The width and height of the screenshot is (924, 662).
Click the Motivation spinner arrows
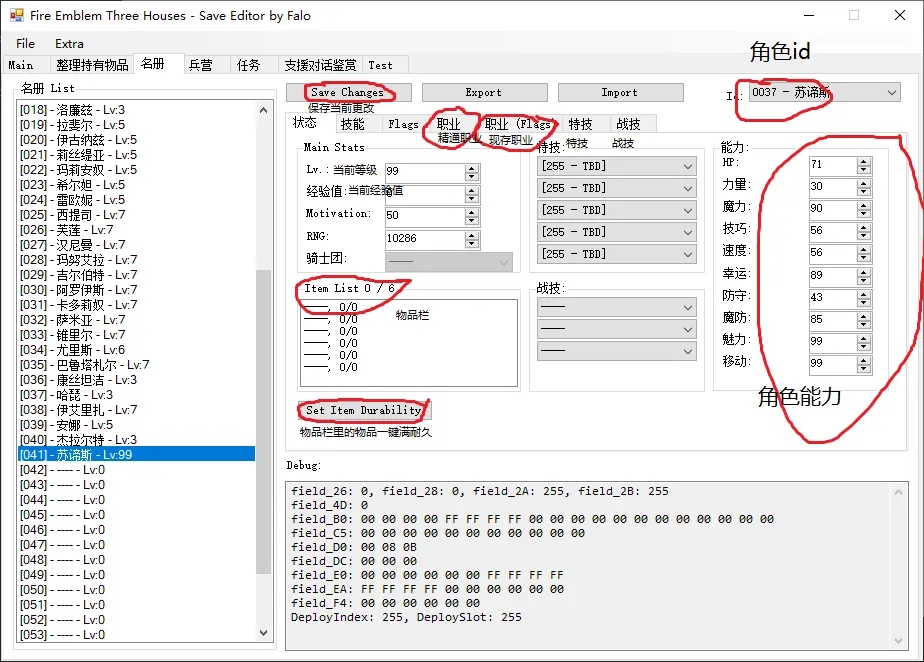coord(472,216)
